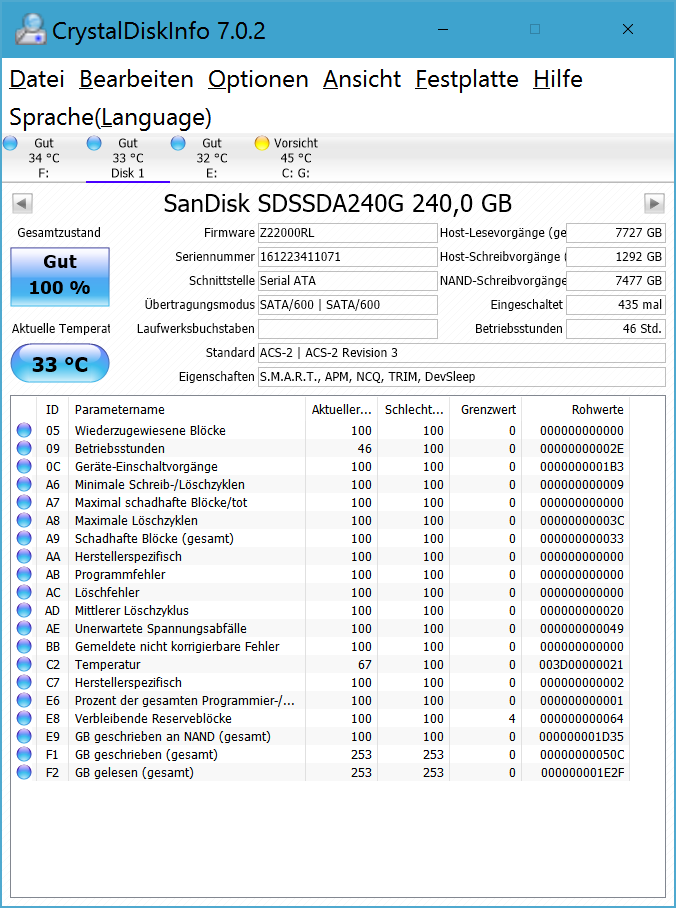Click status icon of Mittlerer Löschzyklus row
This screenshot has width=676, height=908.
coord(24,610)
